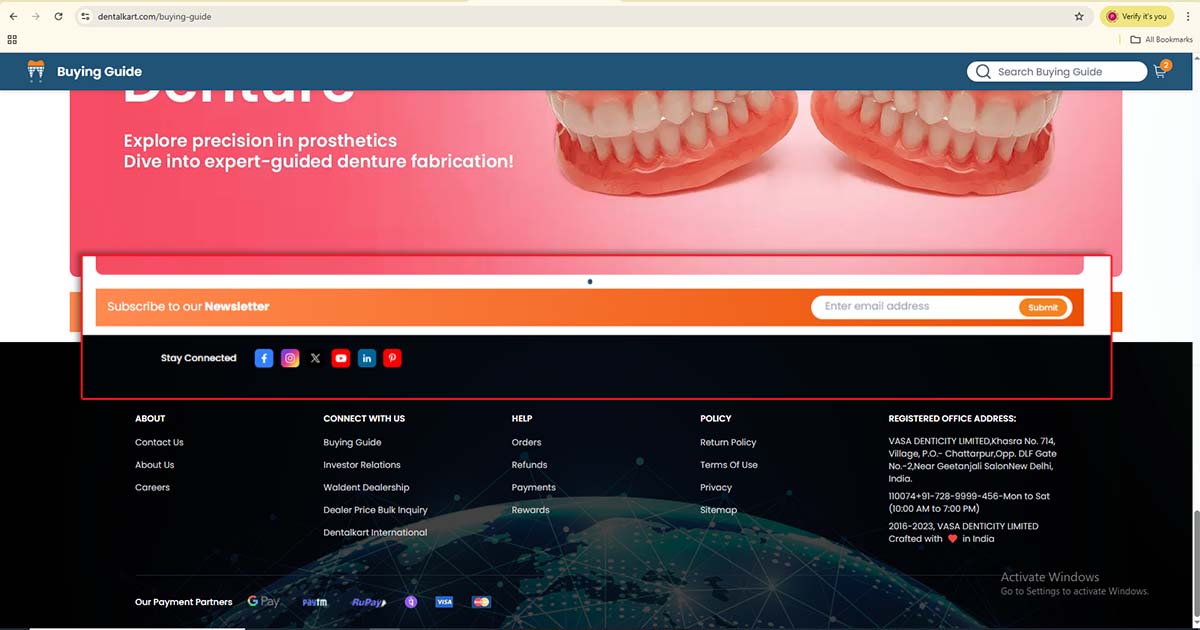The height and width of the screenshot is (630, 1200).
Task: Open the Investor Relations link
Action: [362, 465]
